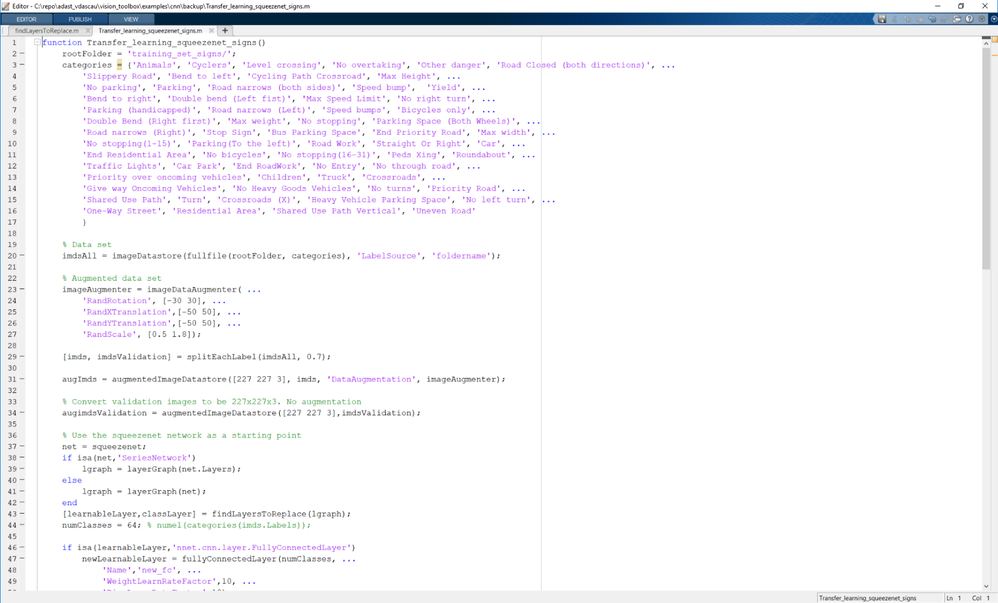Toggle breakpoint on line 34 augimdsValidation
Viewport: 998px width, 603px height.
click(x=22, y=413)
